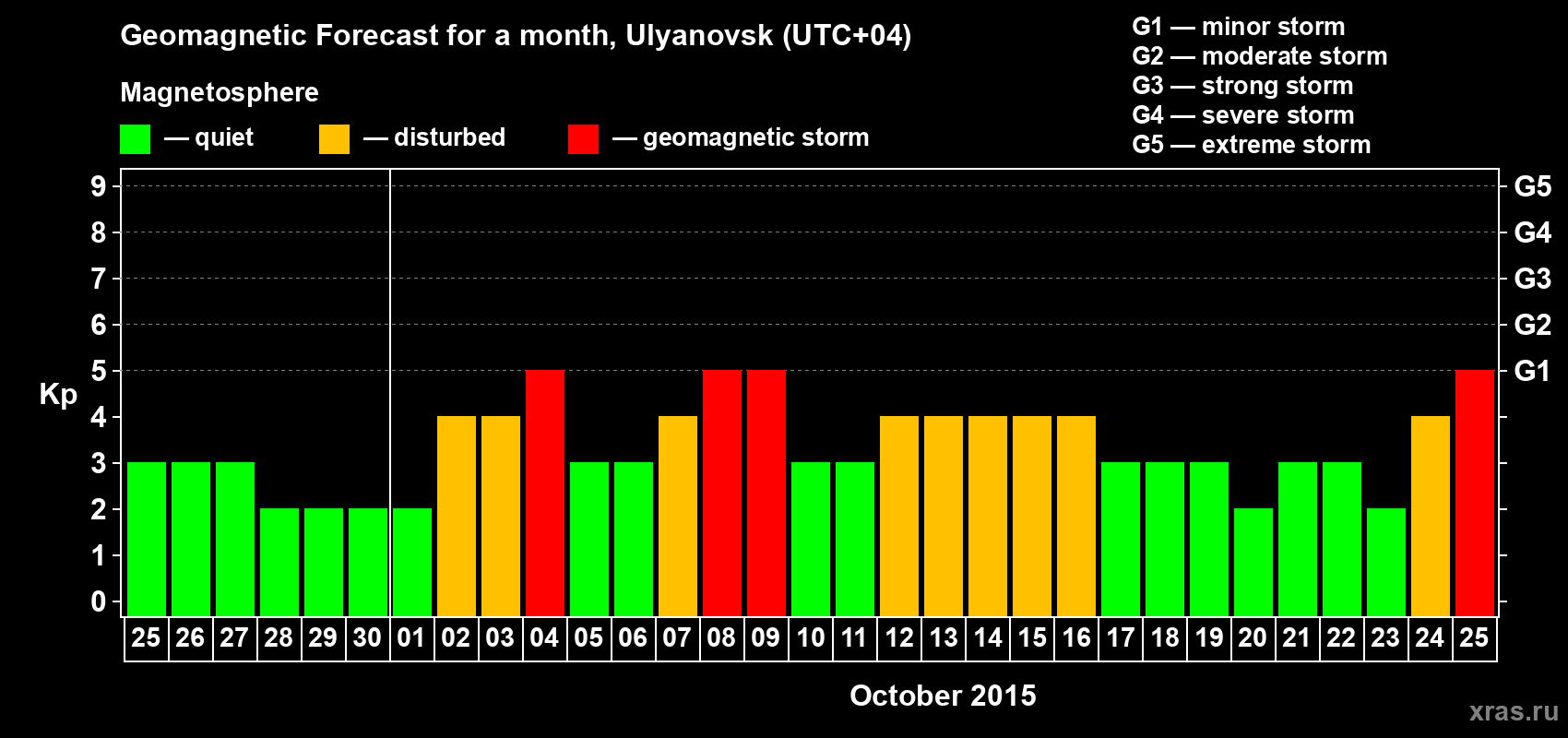Click the G4 label on right axis
Image resolution: width=1568 pixels, height=738 pixels.
(x=1533, y=232)
